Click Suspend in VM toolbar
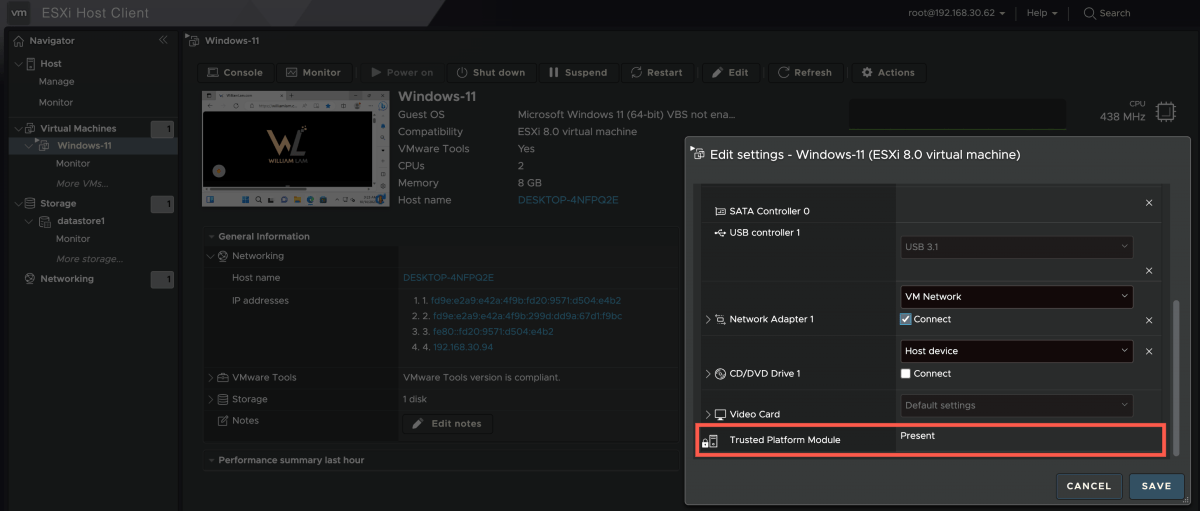This screenshot has width=1200, height=511. 578,72
